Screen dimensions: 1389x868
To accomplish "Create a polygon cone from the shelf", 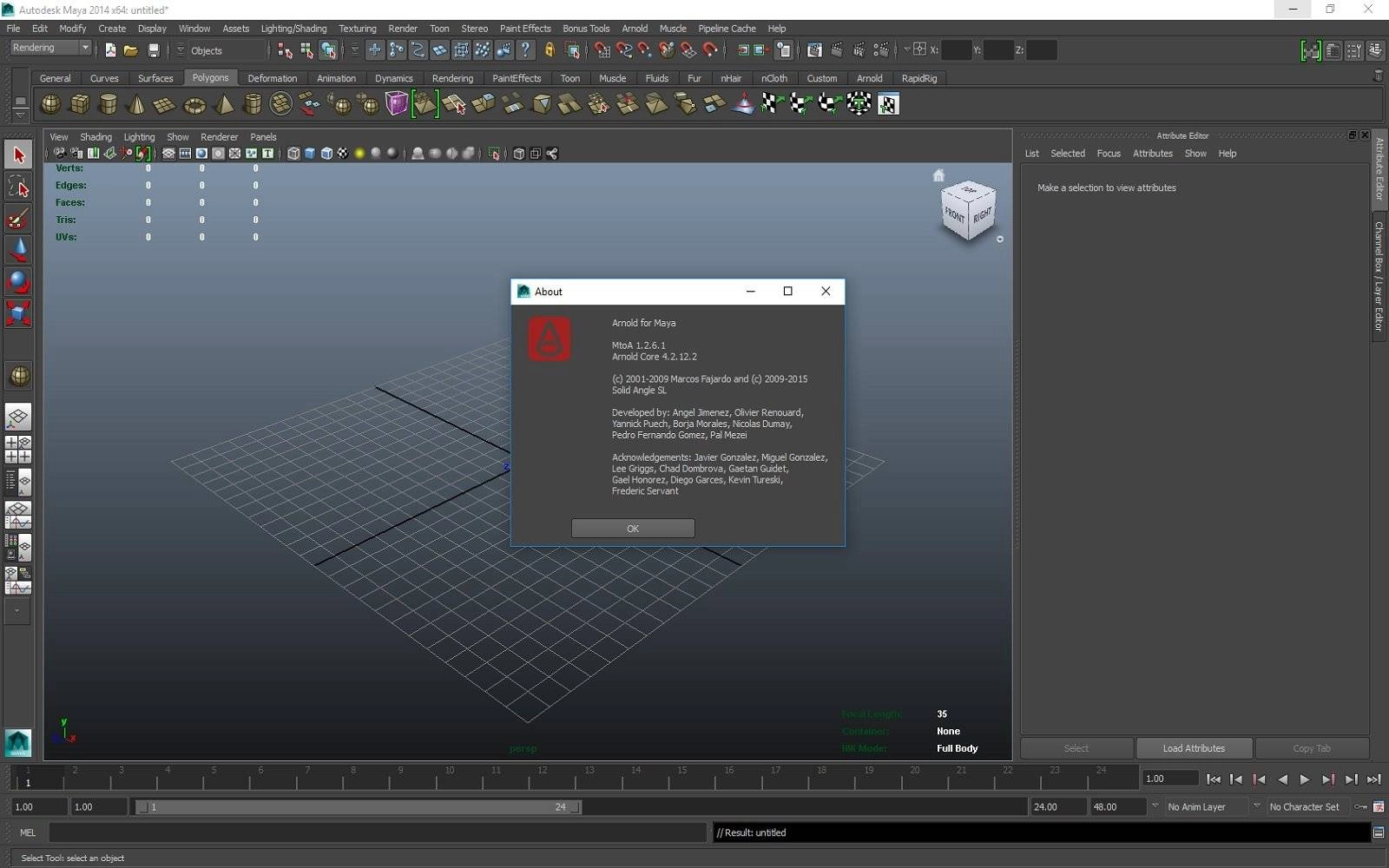I will coord(136,105).
